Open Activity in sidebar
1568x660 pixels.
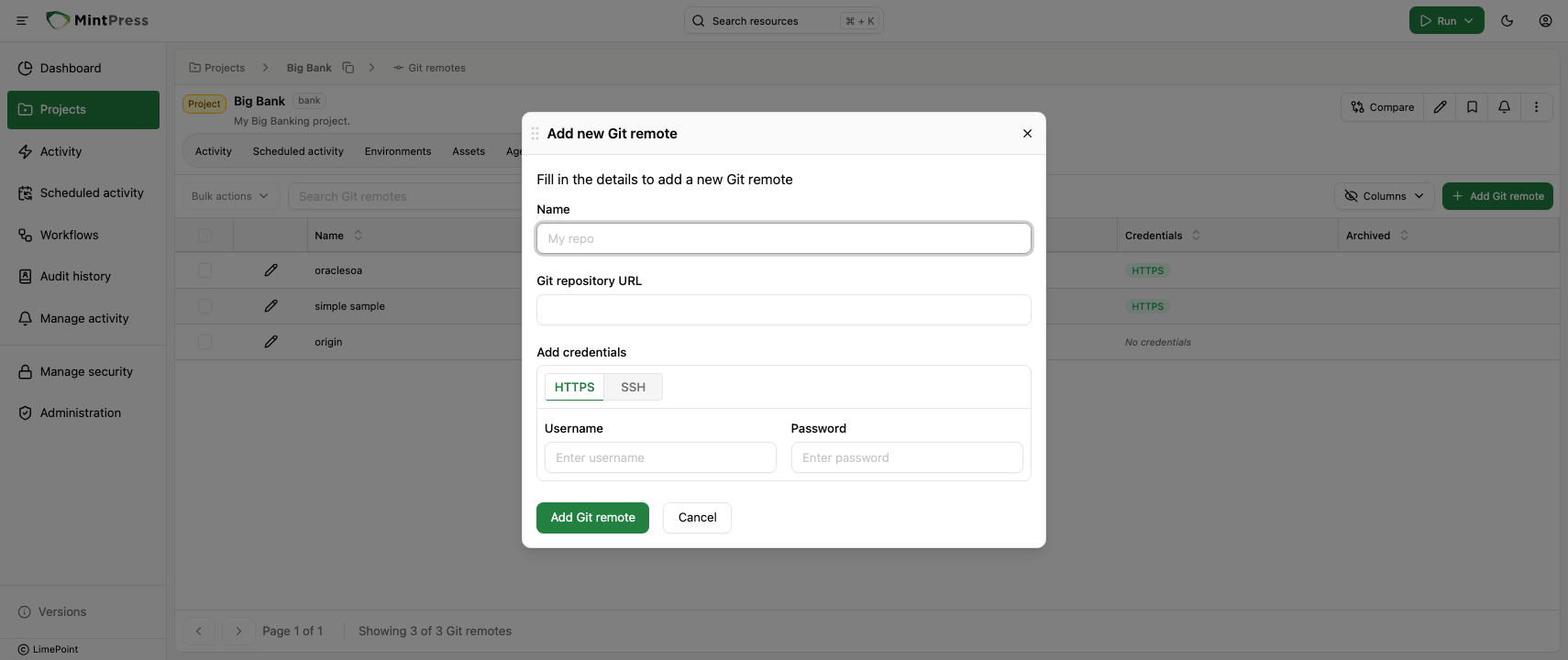point(83,152)
